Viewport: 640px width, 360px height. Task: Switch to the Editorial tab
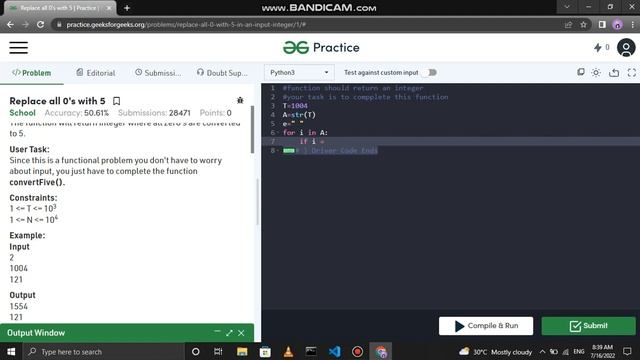pyautogui.click(x=96, y=73)
